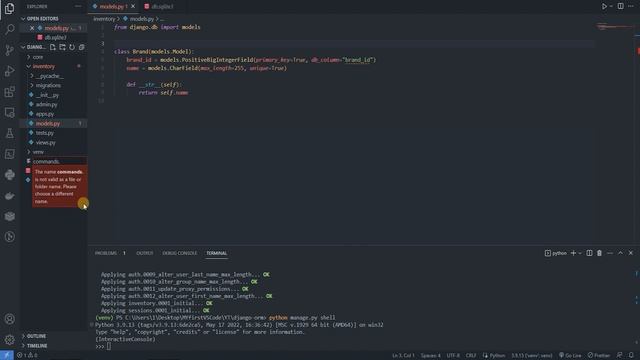This screenshot has height=360, width=640.
Task: Open the editor more actions ellipsis
Action: tap(631, 7)
